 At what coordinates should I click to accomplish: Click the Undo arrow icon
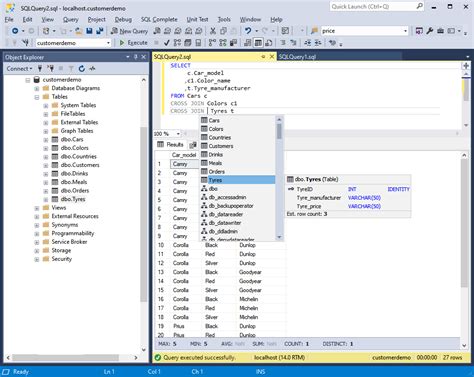pyautogui.click(x=248, y=31)
